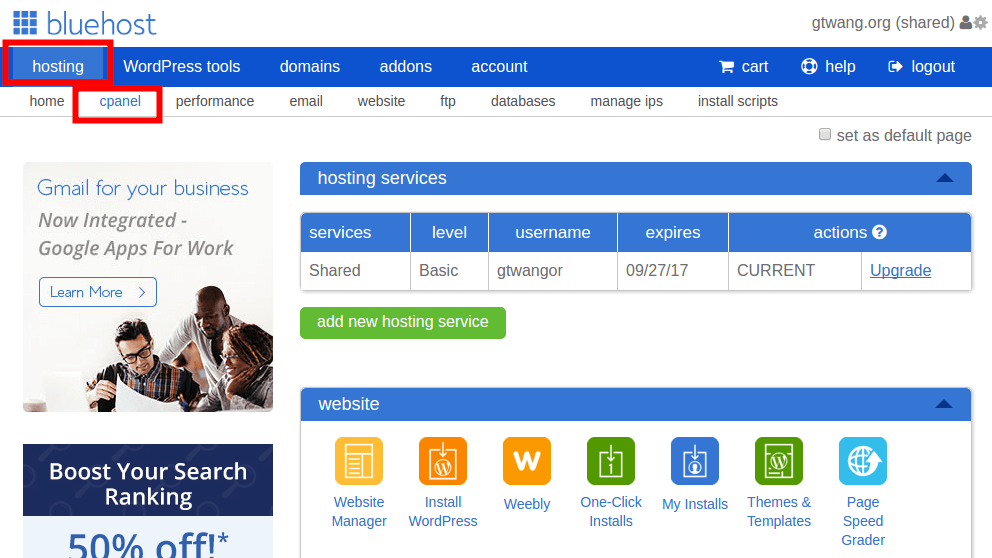Click the shopping cart icon
992x558 pixels.
pos(726,66)
